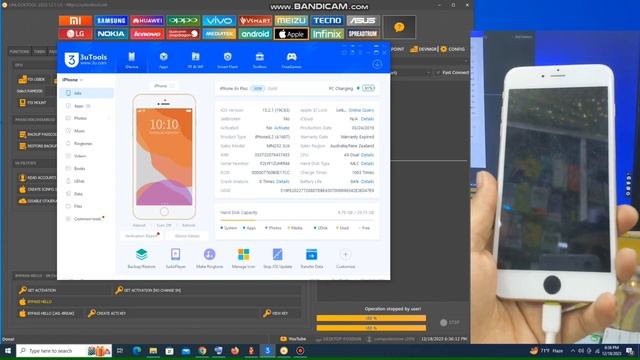Select Apple brand button
Viewport: 640px width, 360px height.
click(291, 34)
